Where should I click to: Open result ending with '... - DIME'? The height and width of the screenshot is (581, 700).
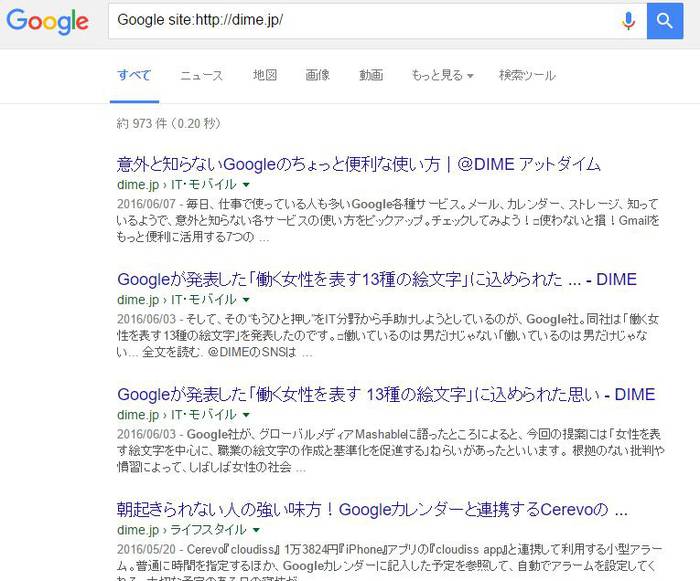click(x=377, y=280)
